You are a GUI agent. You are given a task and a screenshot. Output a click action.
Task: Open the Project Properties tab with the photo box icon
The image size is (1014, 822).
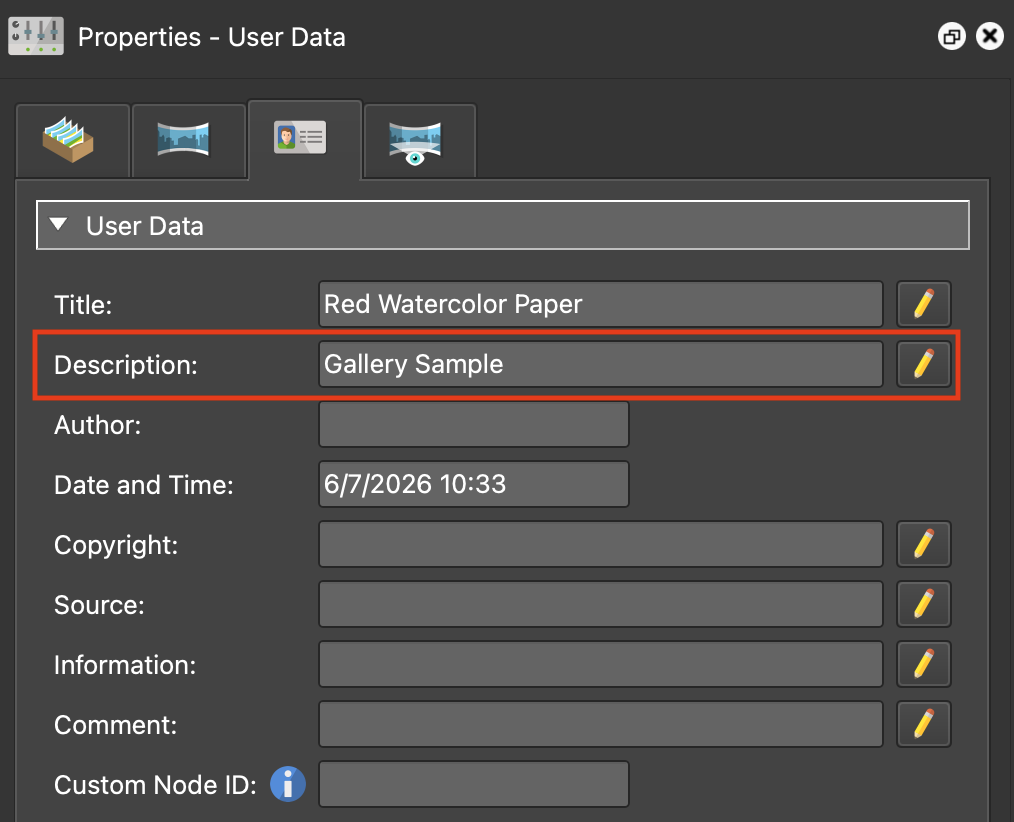click(x=72, y=140)
